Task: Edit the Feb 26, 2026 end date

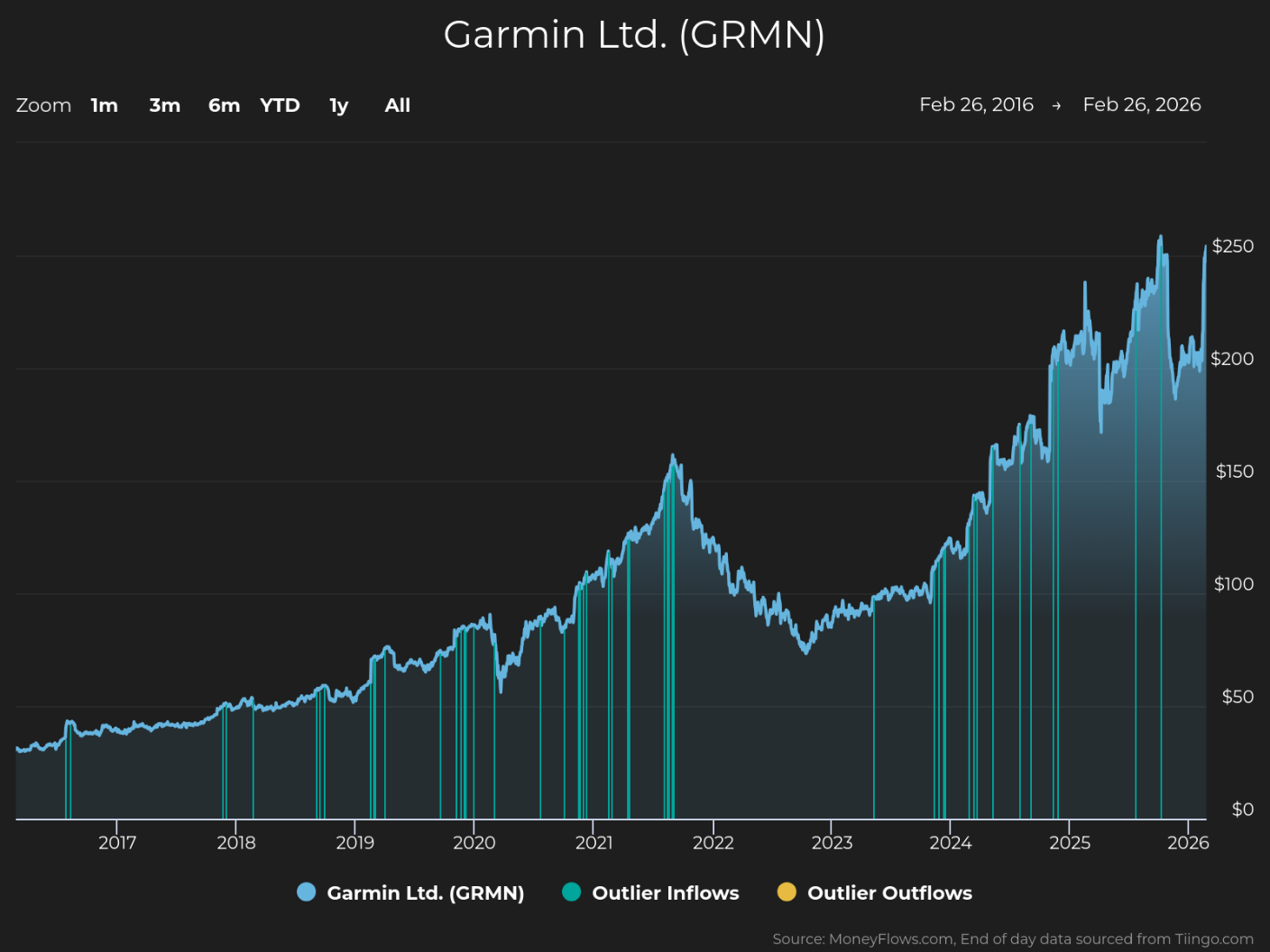Action: [x=1142, y=105]
